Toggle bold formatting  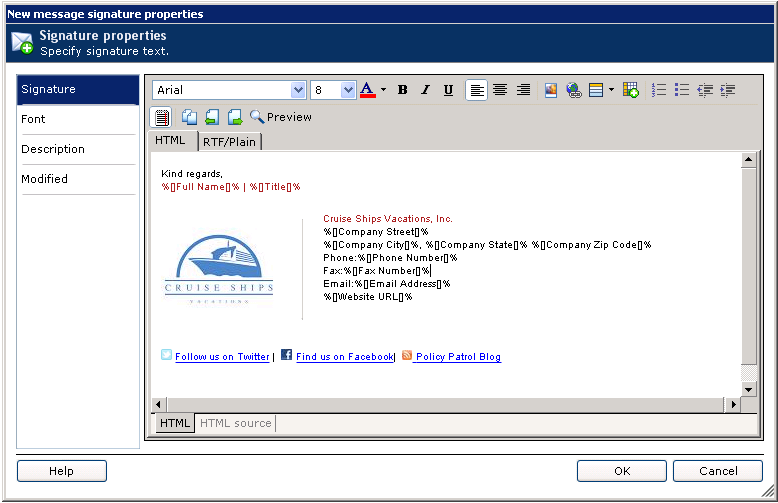pyautogui.click(x=403, y=90)
